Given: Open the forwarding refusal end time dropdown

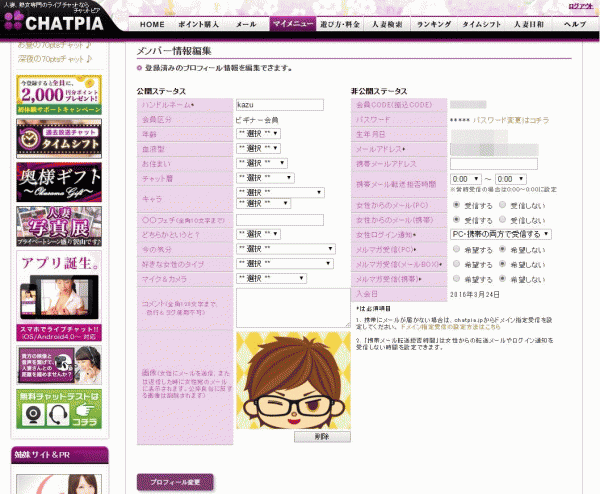Looking at the screenshot, I should (511, 179).
